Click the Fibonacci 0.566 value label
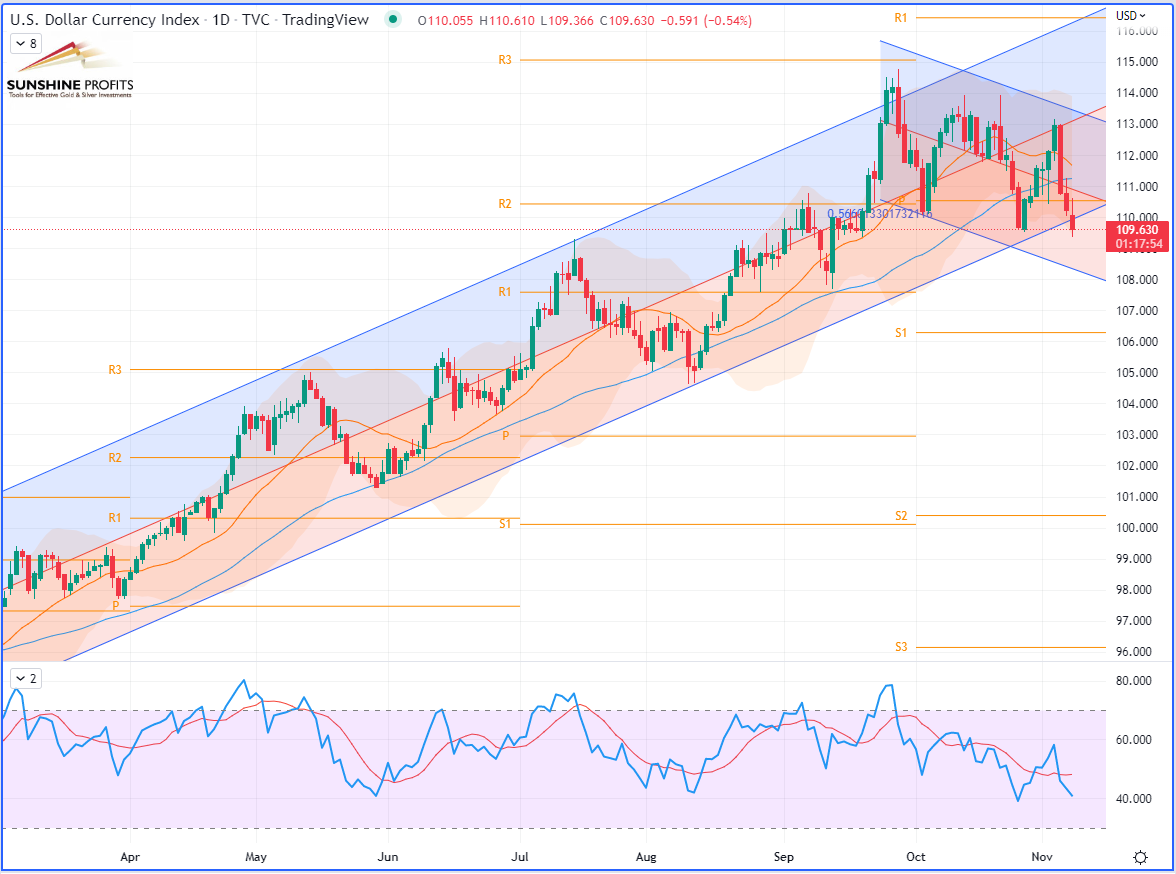 click(880, 214)
